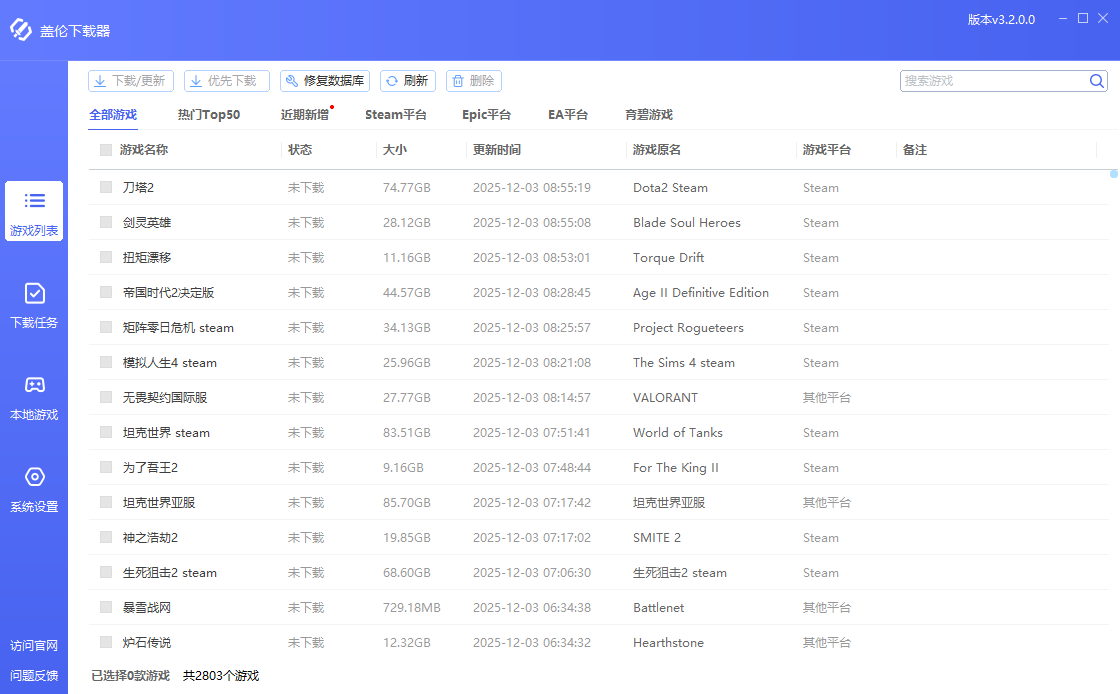Screen dimensions: 1120x694
Task: Open the Epic平台 tab
Action: click(487, 114)
